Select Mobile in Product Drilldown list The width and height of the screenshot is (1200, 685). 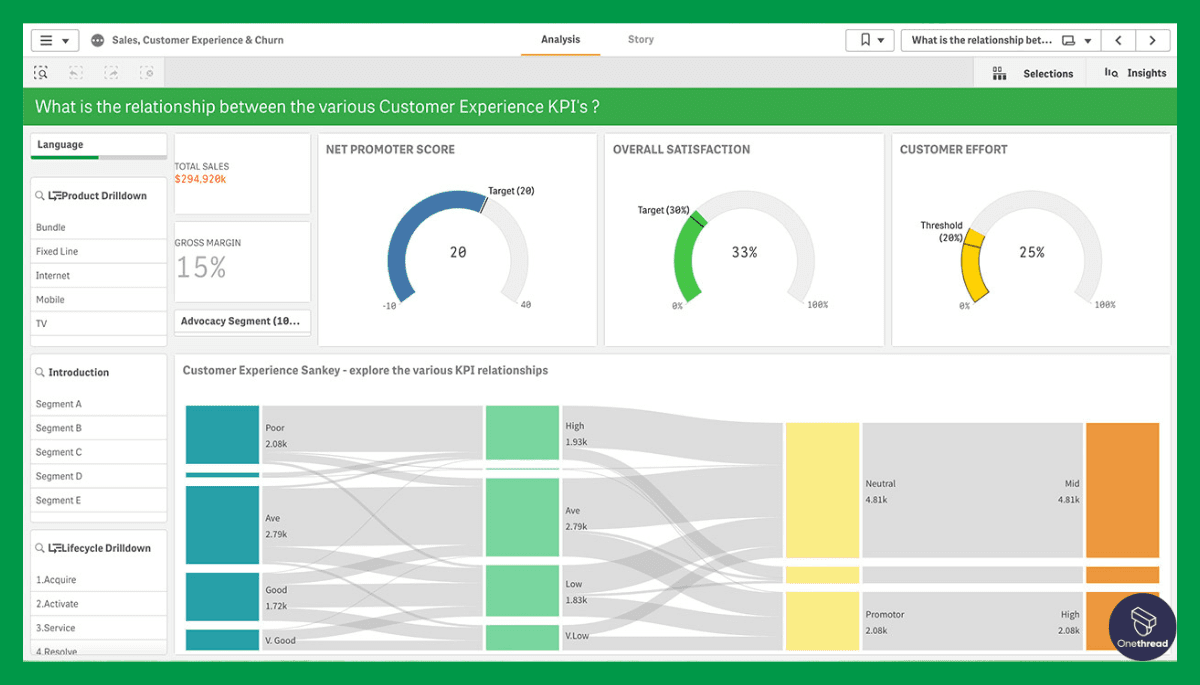[51, 300]
